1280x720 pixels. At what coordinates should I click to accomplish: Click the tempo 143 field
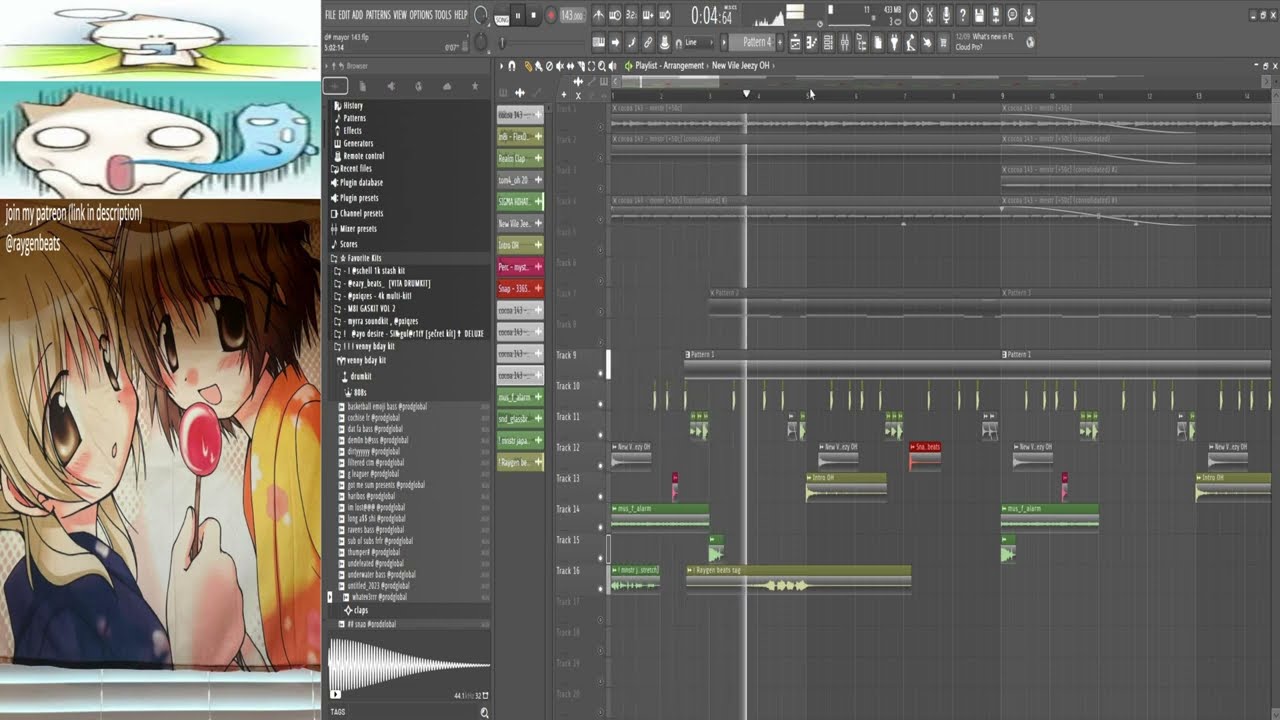click(573, 15)
